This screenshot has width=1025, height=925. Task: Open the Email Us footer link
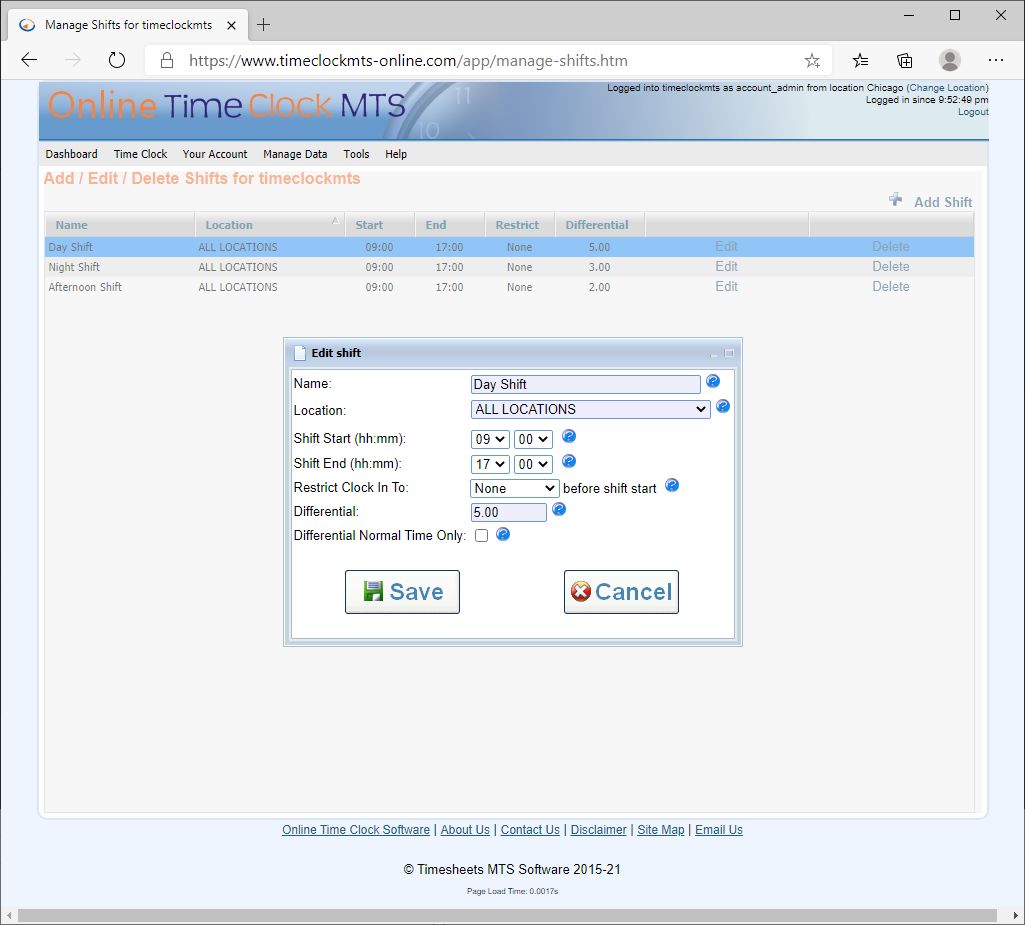(718, 830)
